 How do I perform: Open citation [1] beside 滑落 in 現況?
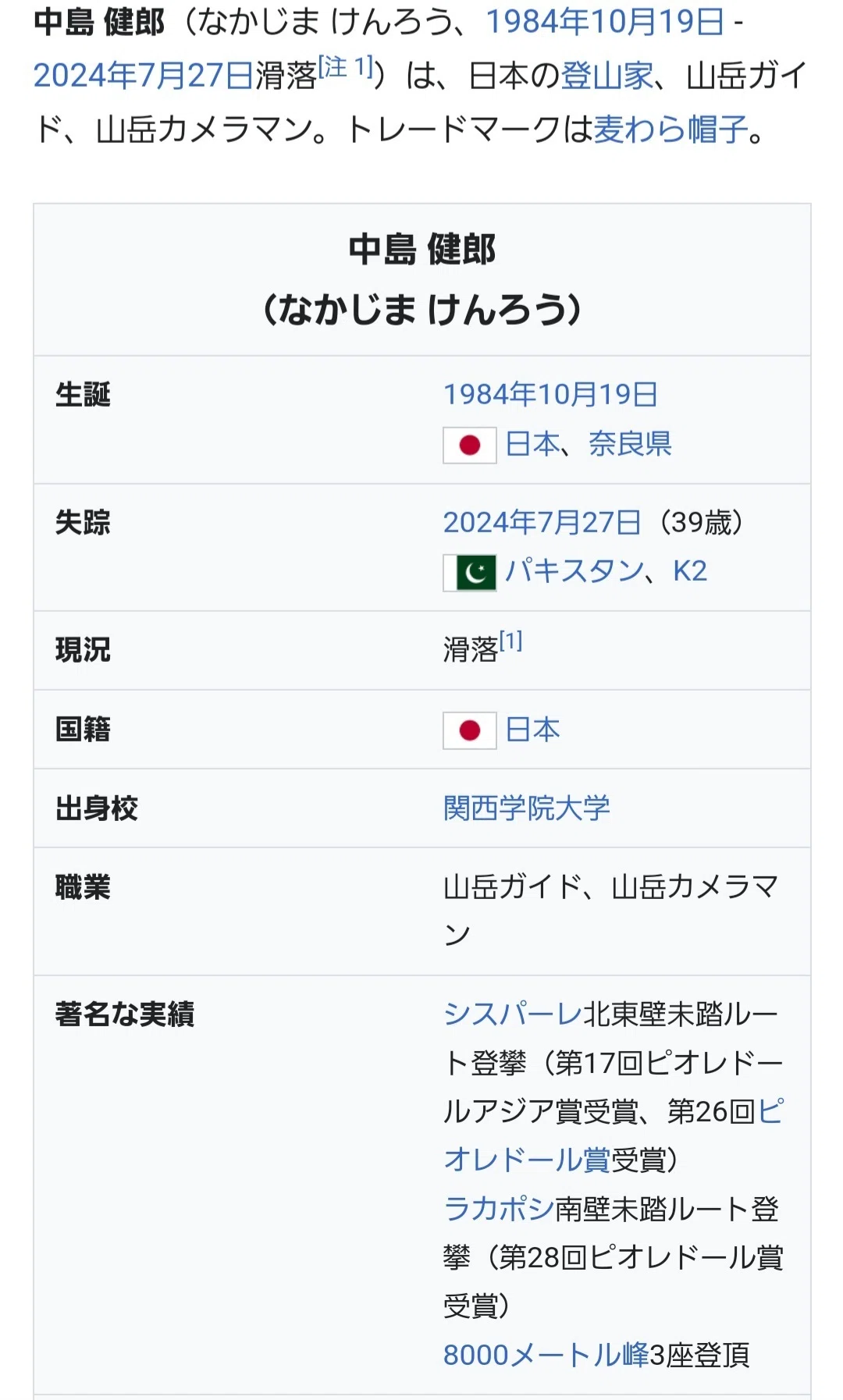pos(510,641)
